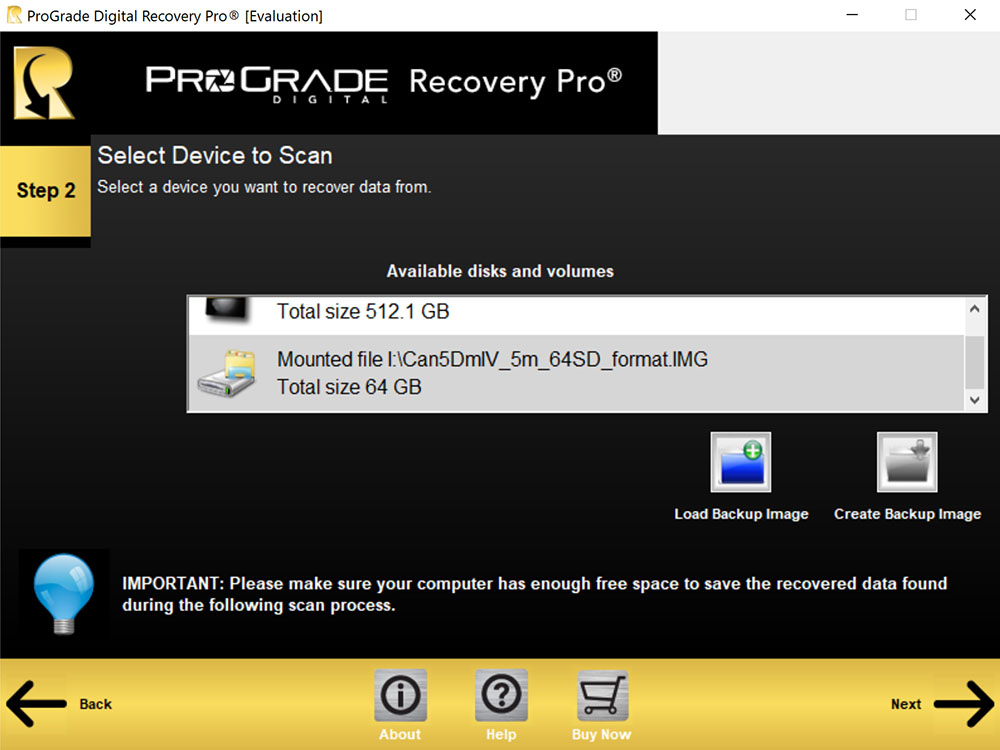The image size is (1000, 750).
Task: Click the gold ProGrade logo icon
Action: pyautogui.click(x=43, y=83)
